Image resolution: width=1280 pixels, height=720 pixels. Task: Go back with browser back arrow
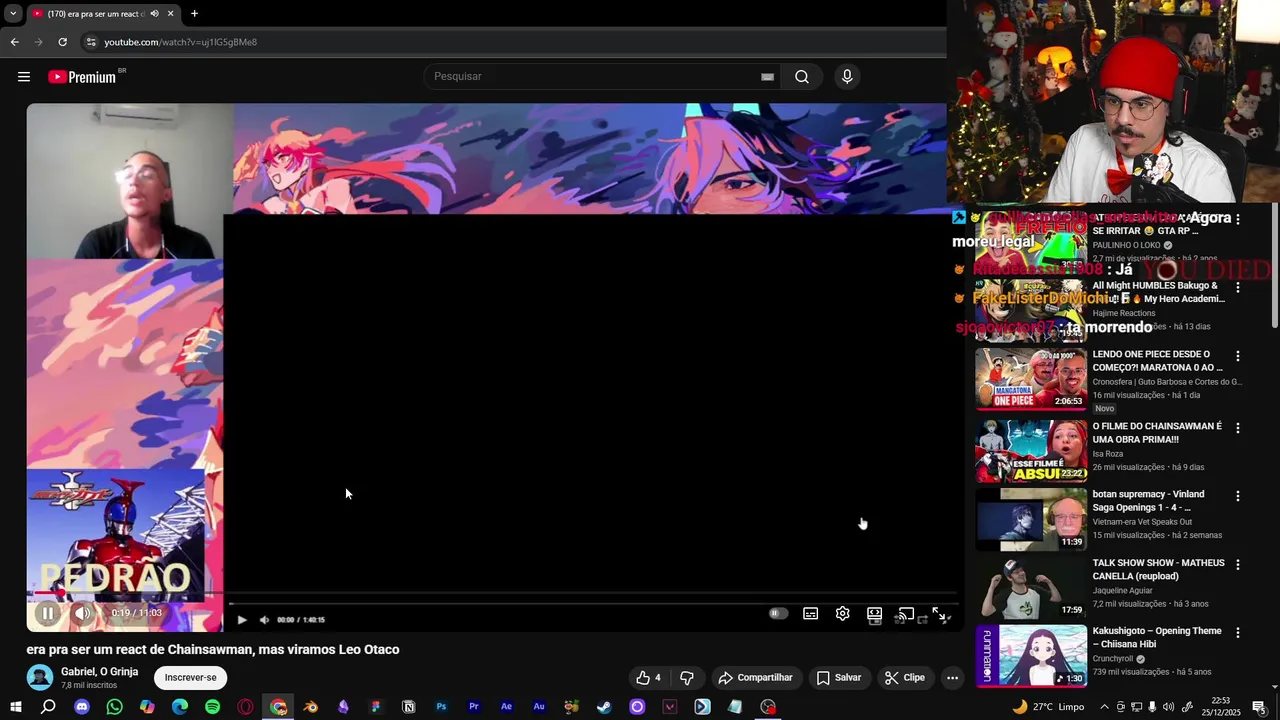[x=14, y=42]
